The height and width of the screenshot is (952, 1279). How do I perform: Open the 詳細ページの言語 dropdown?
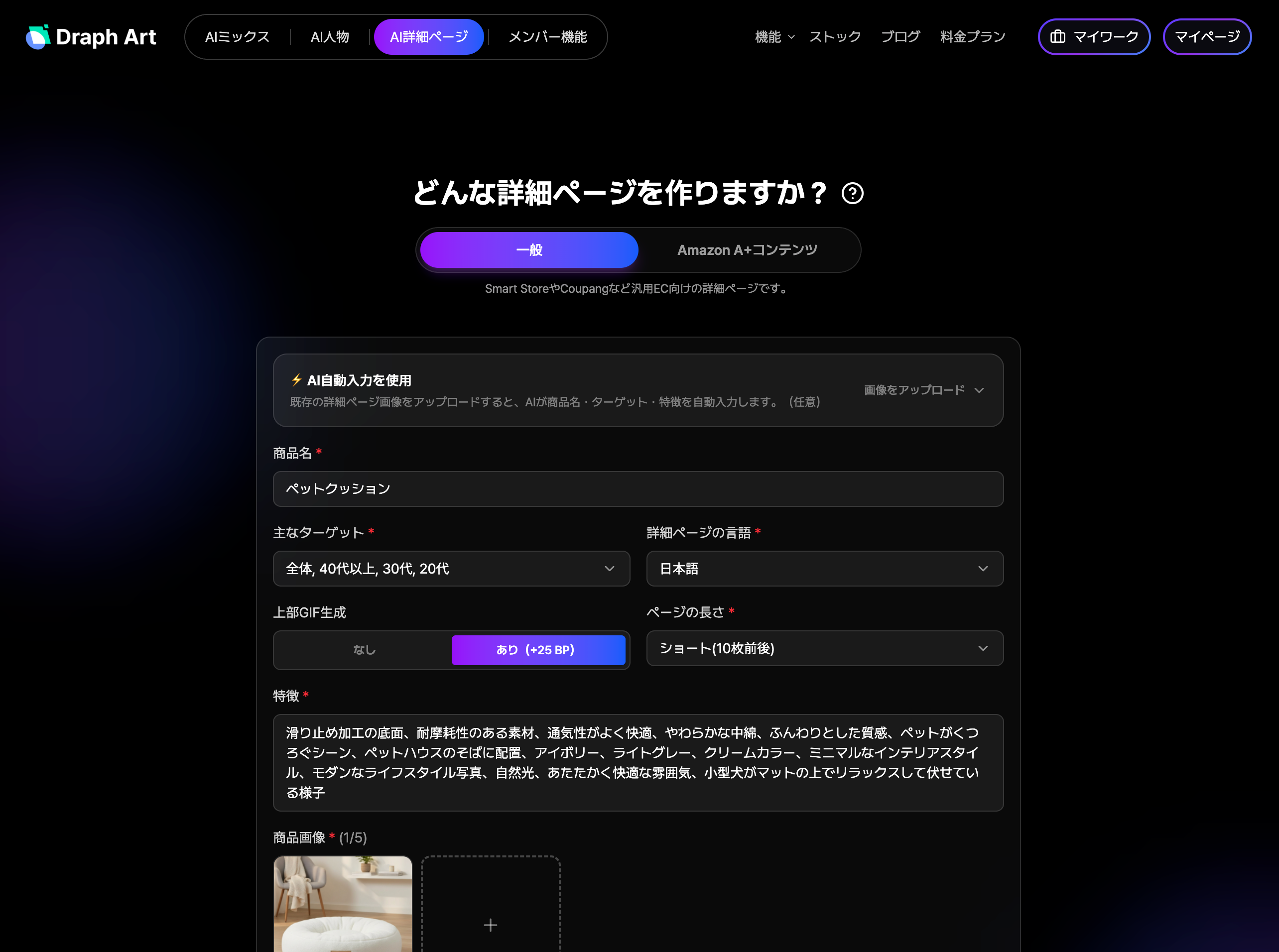[x=825, y=569]
